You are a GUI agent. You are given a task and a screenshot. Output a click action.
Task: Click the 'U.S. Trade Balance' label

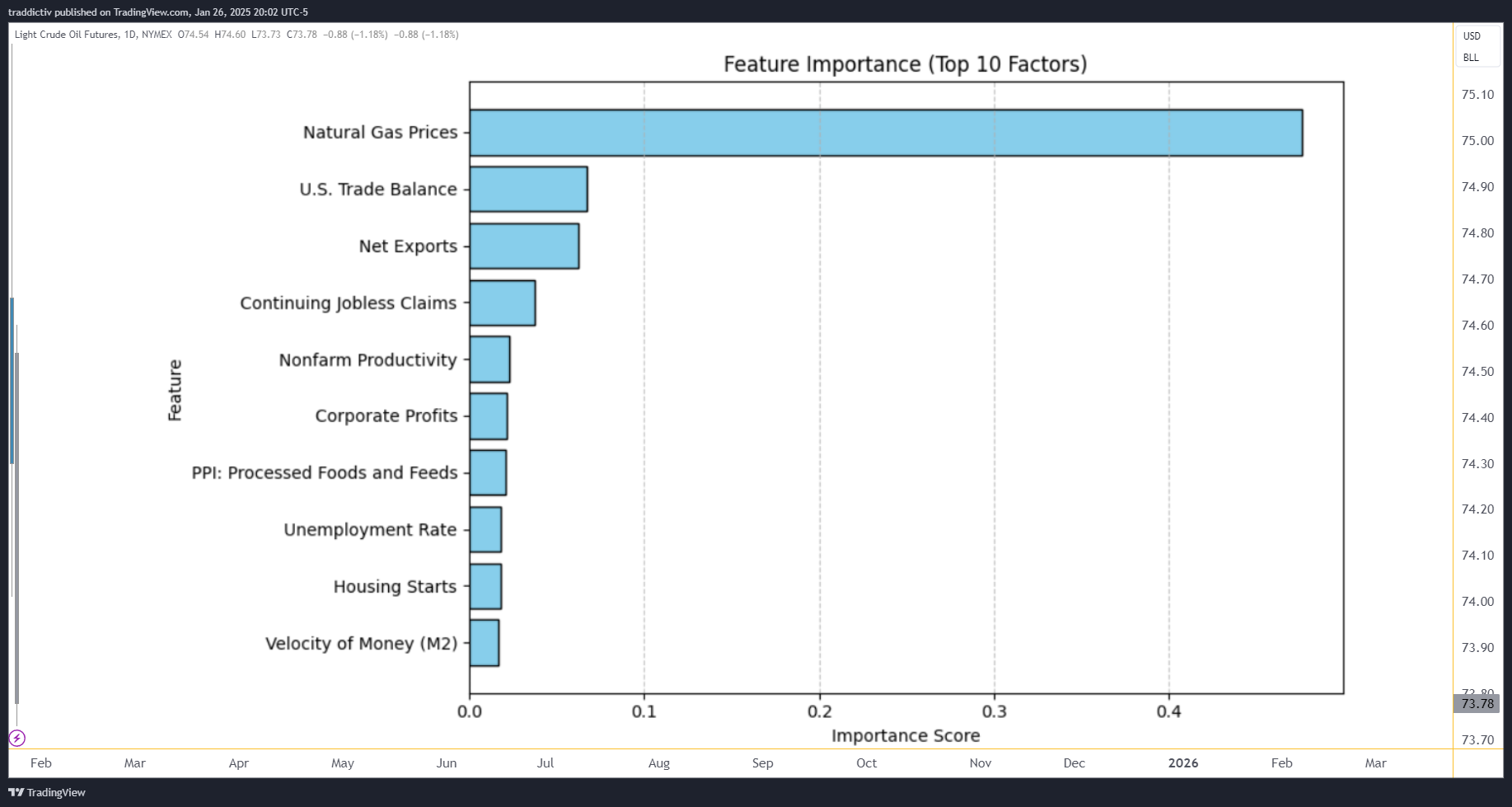click(x=378, y=190)
